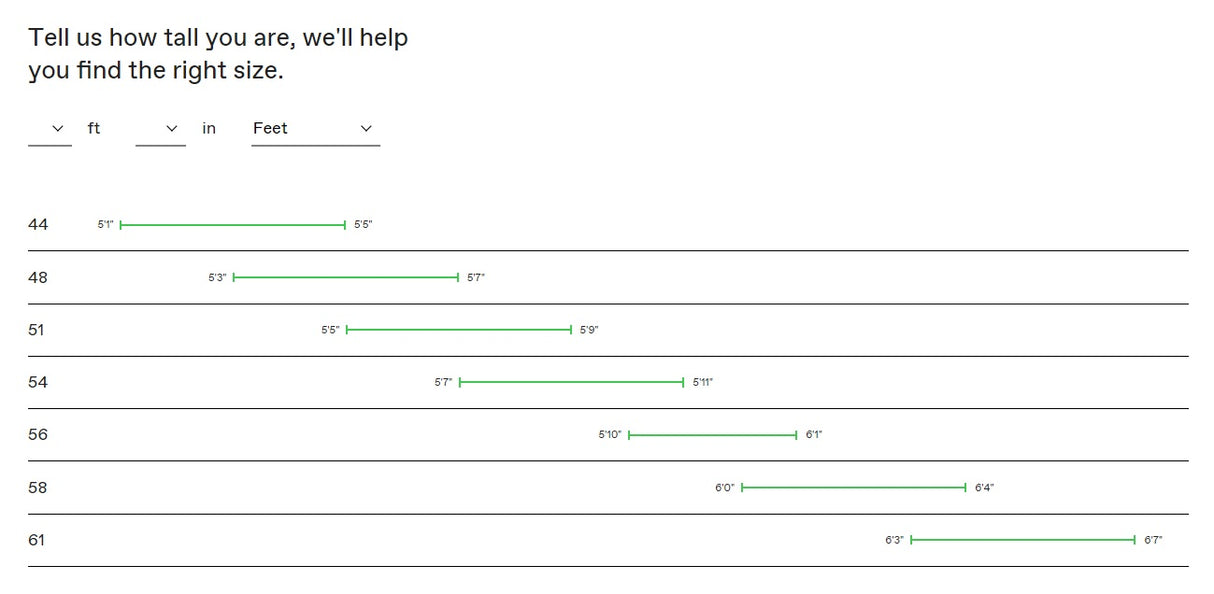The height and width of the screenshot is (594, 1214).
Task: Click the 6'4" label on size 58 row
Action: click(984, 488)
